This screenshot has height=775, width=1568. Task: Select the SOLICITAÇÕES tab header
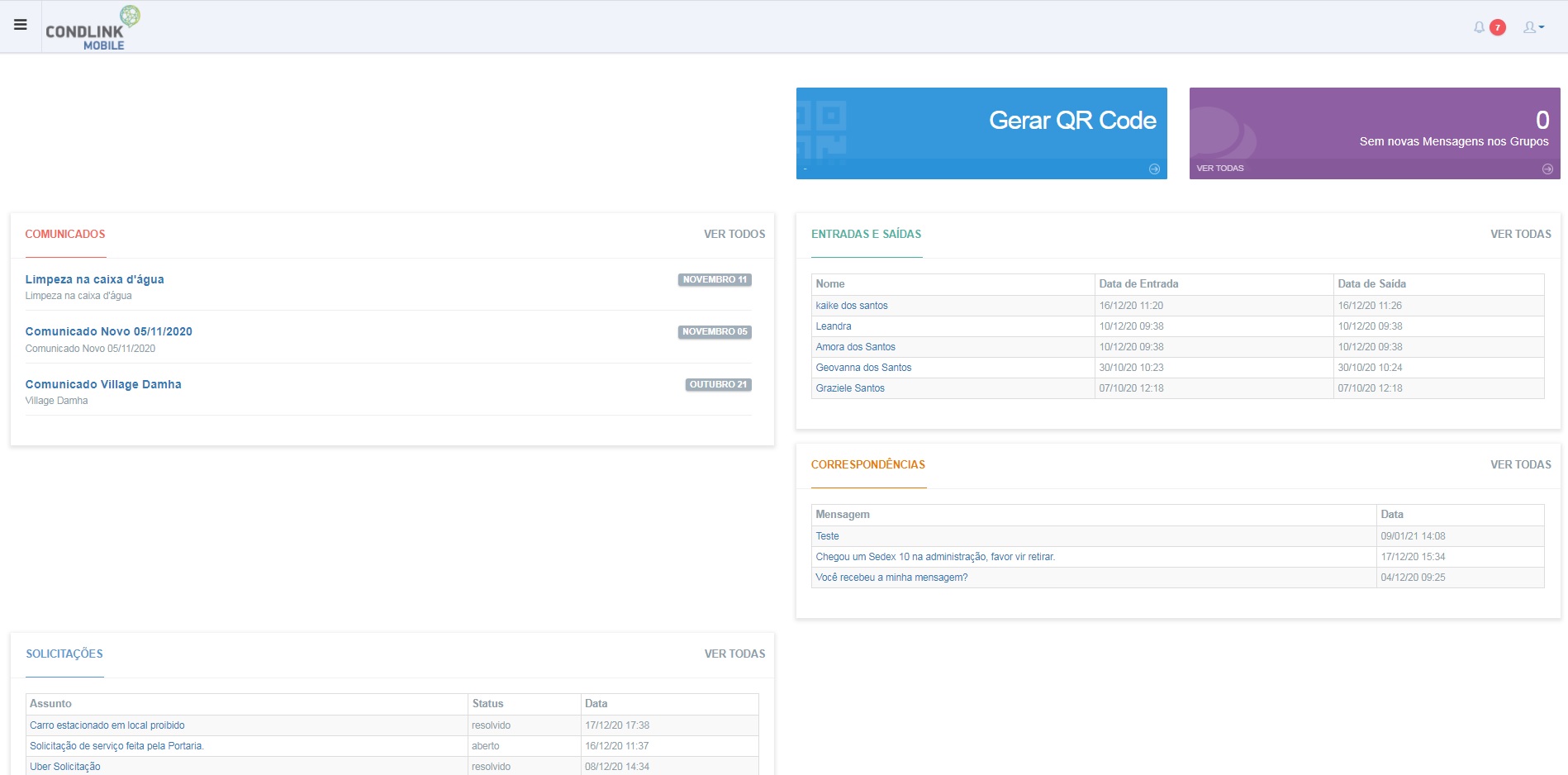click(64, 654)
